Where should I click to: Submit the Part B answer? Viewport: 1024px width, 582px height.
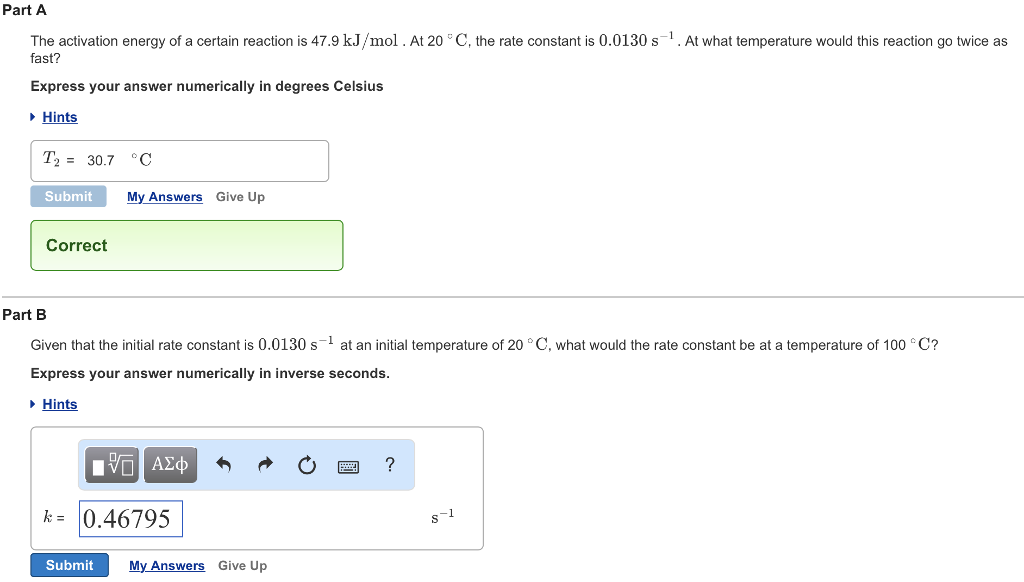pos(69,564)
